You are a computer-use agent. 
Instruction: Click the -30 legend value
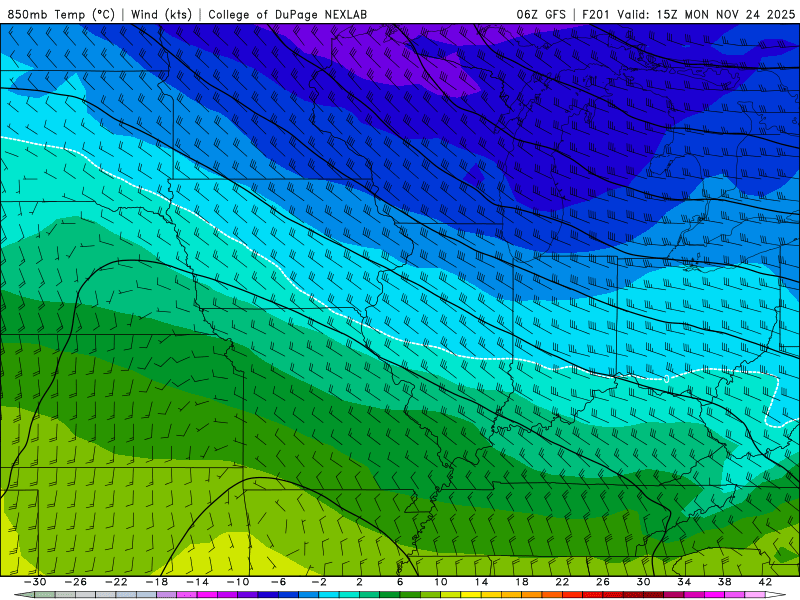click(x=35, y=582)
